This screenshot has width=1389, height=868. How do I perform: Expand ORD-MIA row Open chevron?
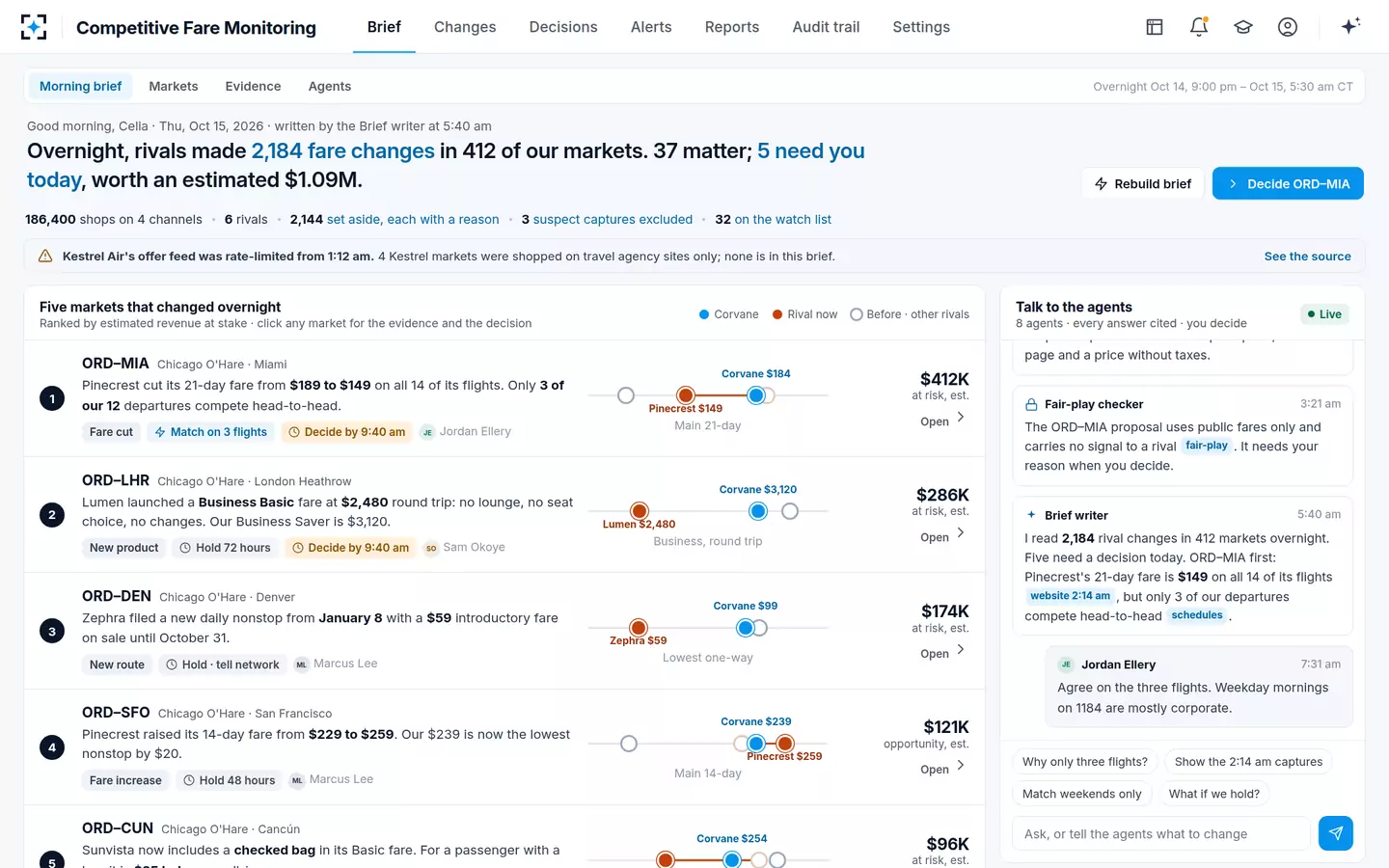tap(960, 418)
